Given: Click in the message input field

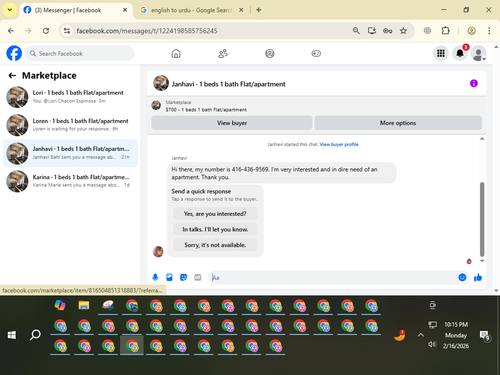Looking at the screenshot, I should tap(333, 277).
